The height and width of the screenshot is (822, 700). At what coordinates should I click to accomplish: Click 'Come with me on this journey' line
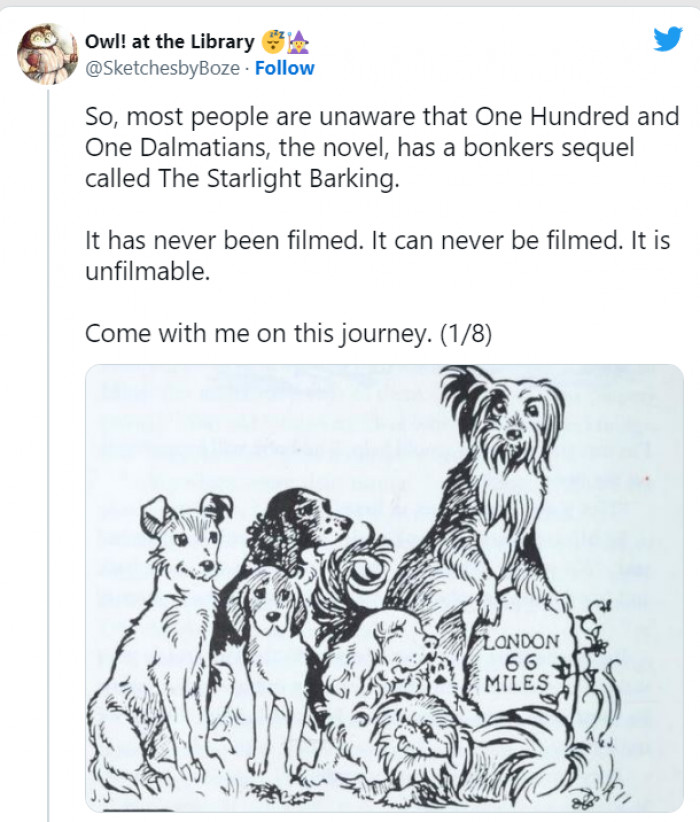(259, 333)
